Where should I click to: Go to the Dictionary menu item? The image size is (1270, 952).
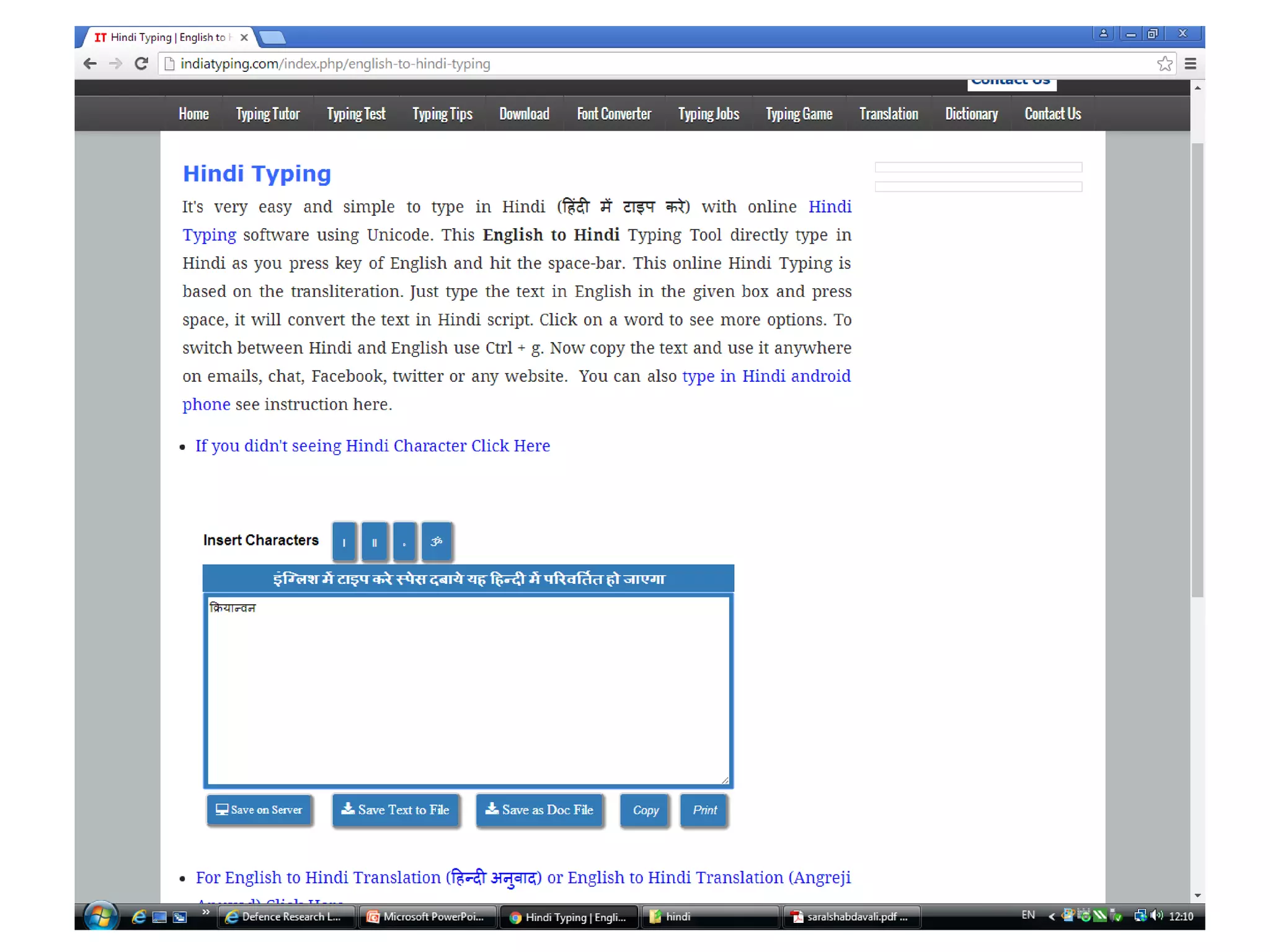tap(971, 114)
